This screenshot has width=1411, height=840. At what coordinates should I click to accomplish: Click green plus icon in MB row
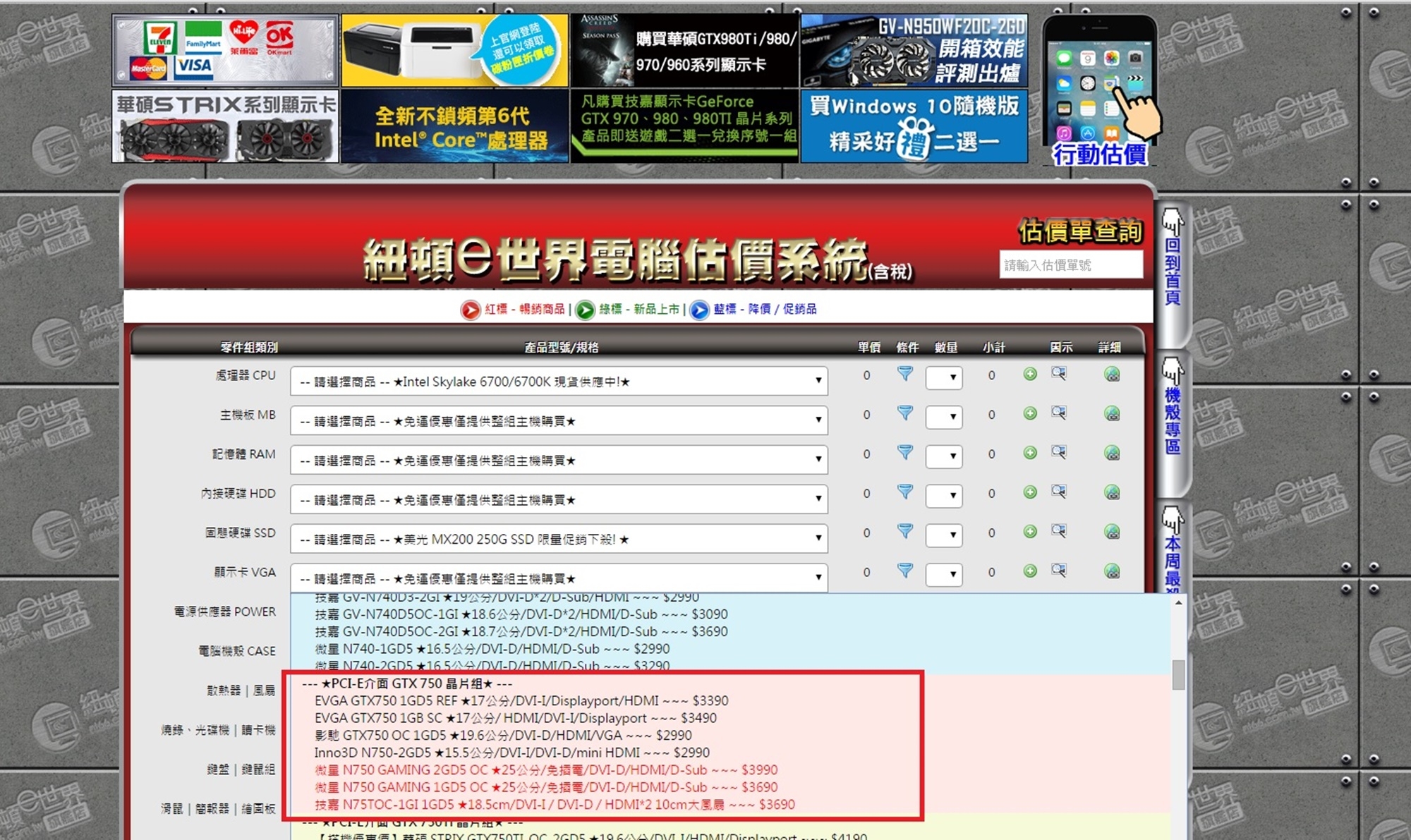pos(1030,414)
